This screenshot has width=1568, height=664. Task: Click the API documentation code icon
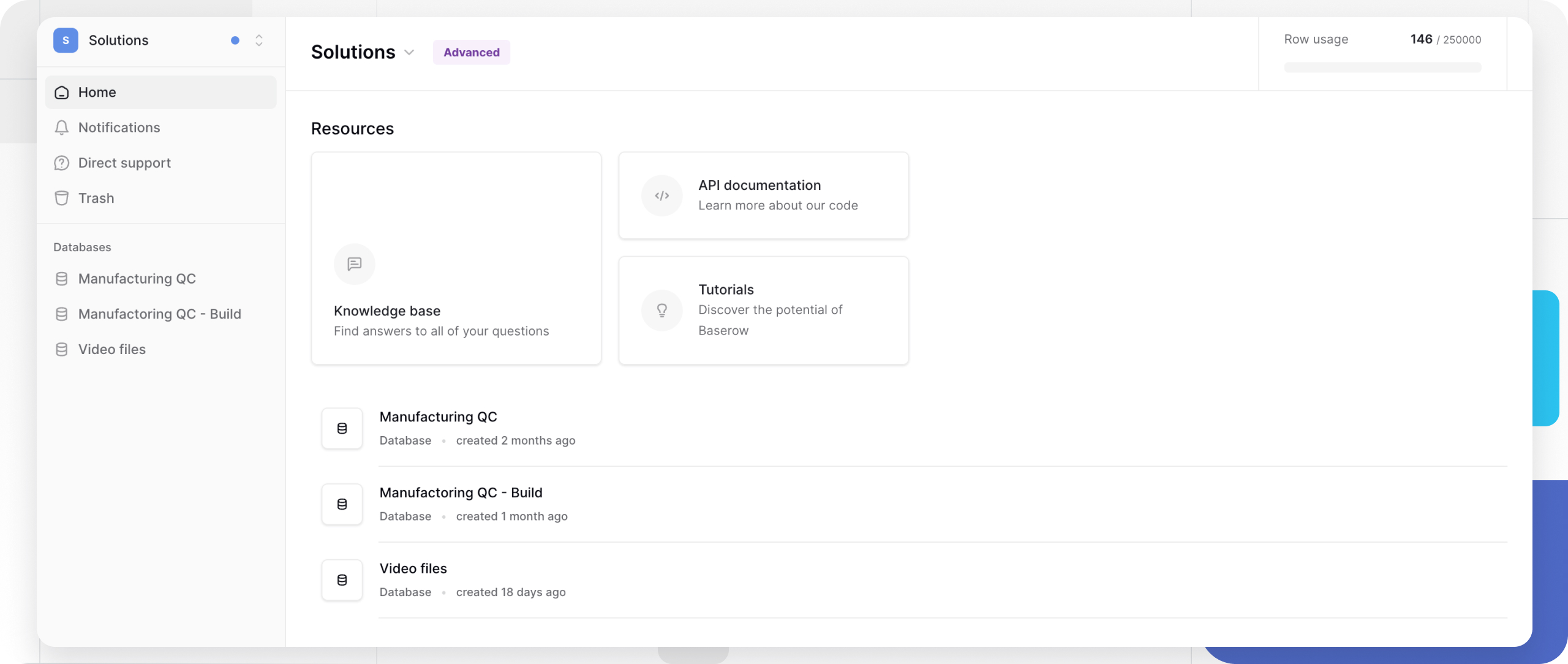click(x=661, y=195)
